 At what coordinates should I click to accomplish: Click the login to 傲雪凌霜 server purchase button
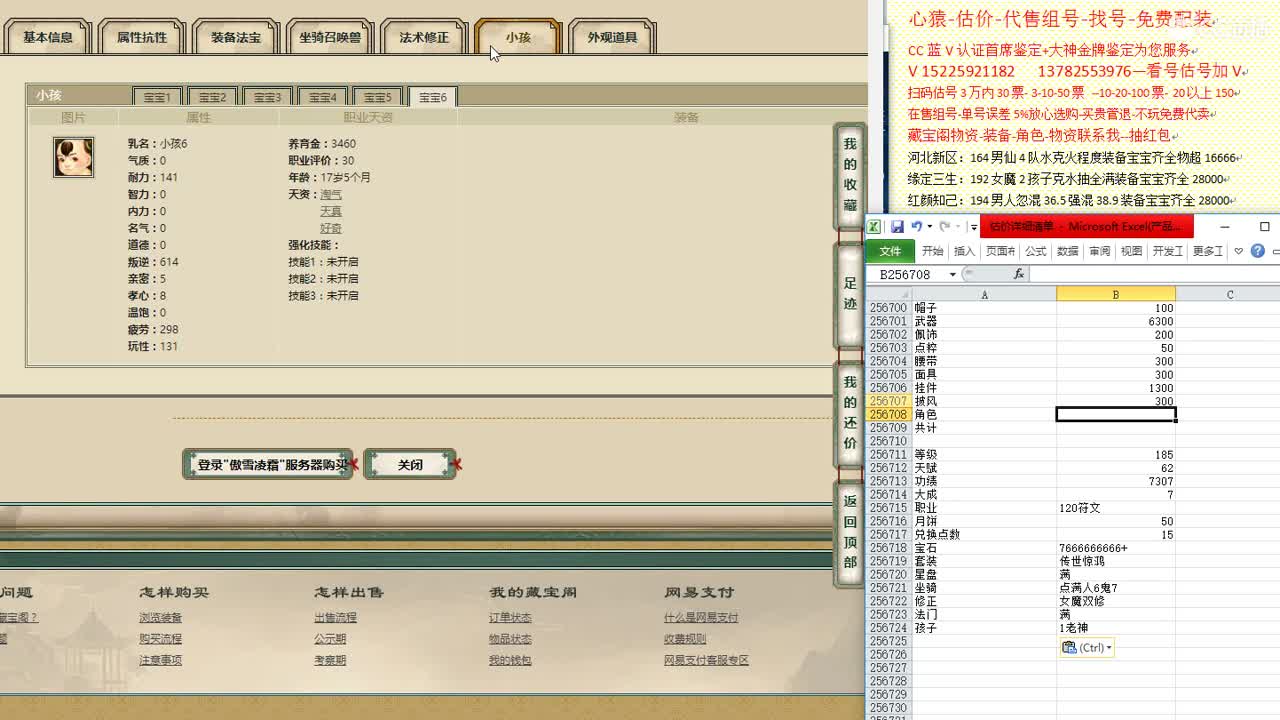(268, 464)
